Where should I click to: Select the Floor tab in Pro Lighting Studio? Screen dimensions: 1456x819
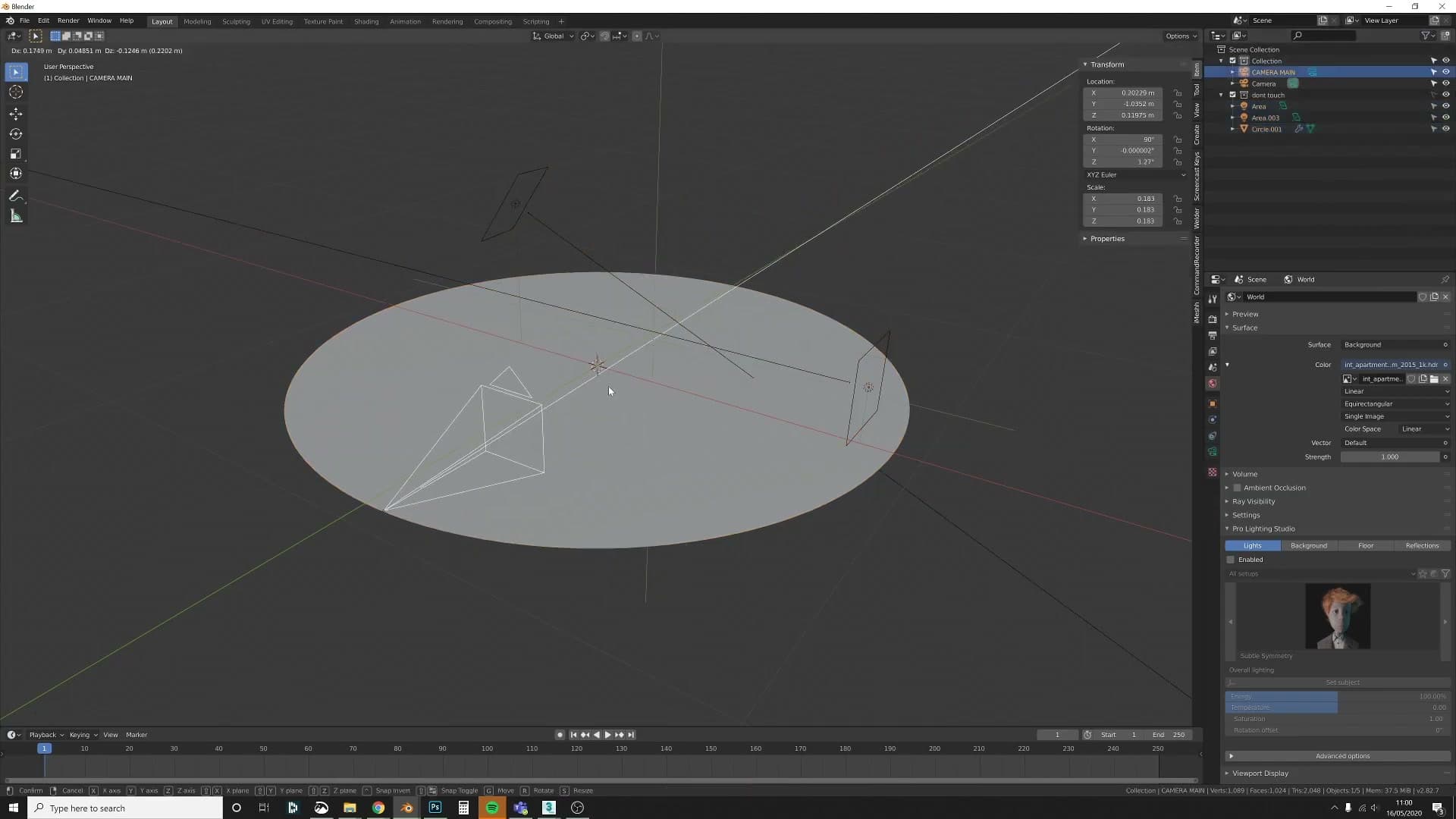[x=1366, y=546]
